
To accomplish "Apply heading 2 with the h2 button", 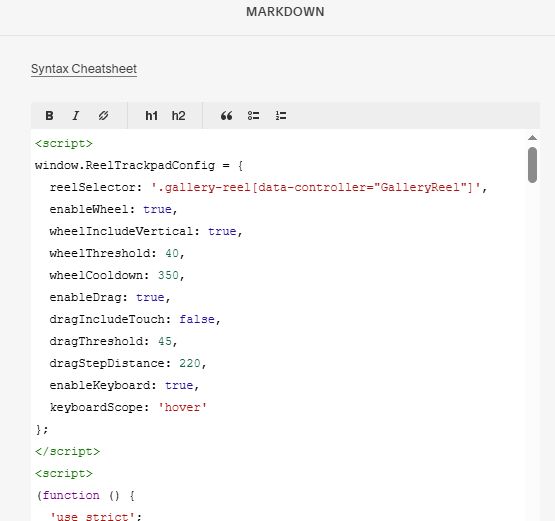I will pyautogui.click(x=178, y=116).
